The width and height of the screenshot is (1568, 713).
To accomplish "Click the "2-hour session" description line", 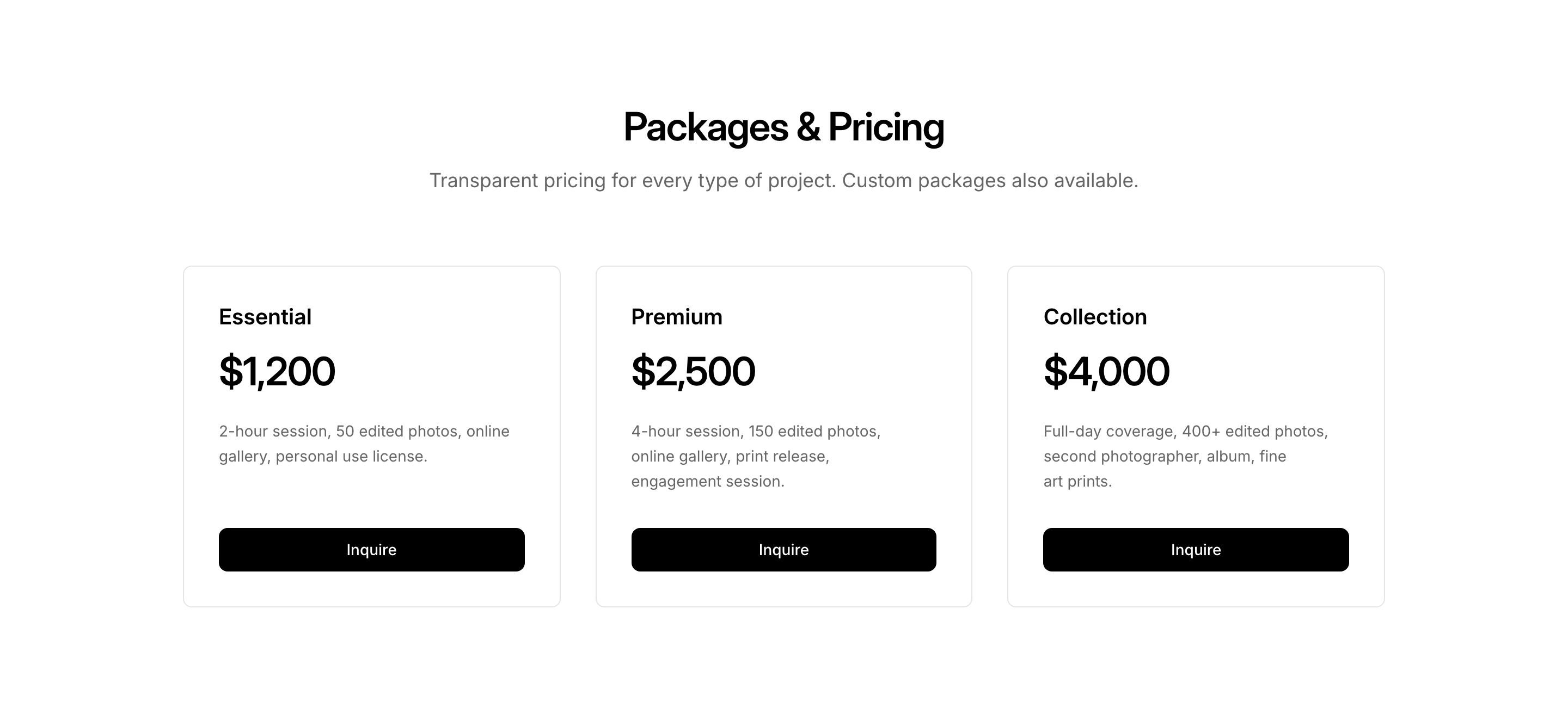I will (x=364, y=431).
